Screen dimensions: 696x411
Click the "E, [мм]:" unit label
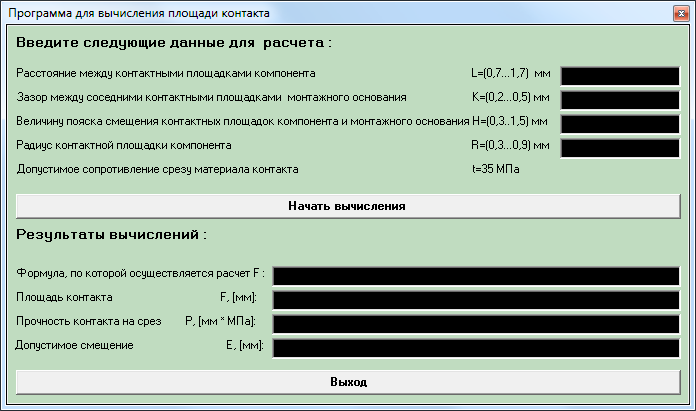pos(245,345)
